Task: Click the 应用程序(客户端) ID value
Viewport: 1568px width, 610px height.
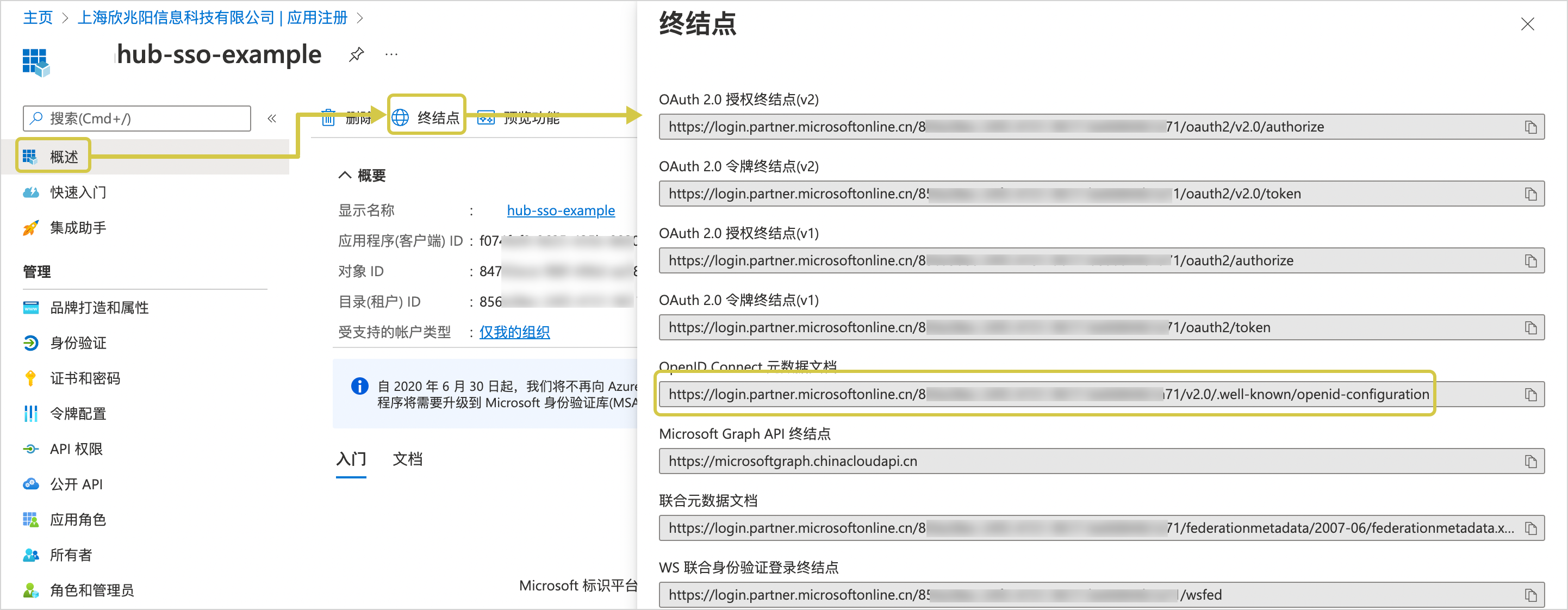Action: 558,241
